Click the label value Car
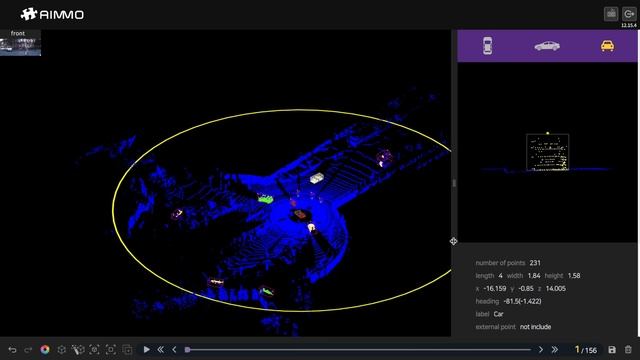The height and width of the screenshot is (360, 640). point(498,314)
